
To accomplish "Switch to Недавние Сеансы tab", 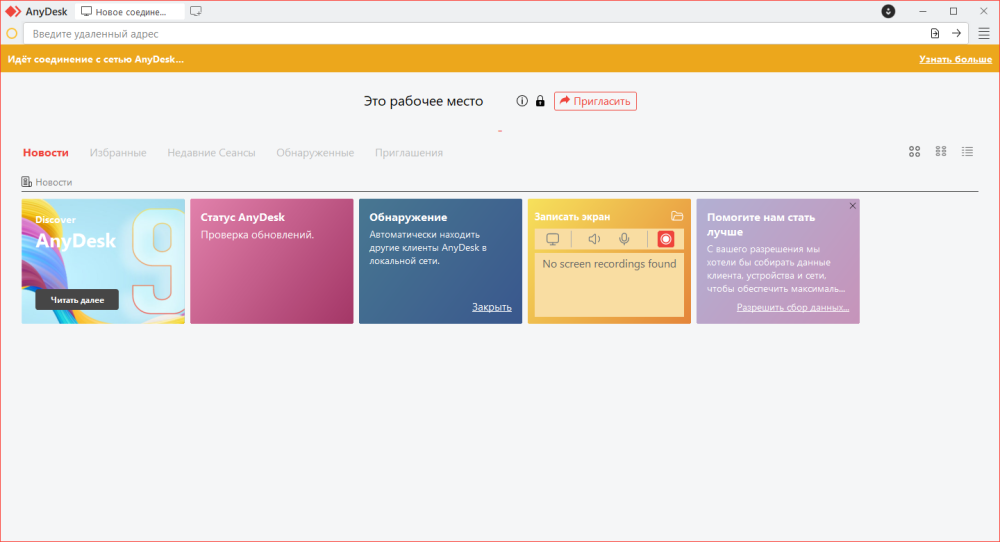I will [211, 153].
